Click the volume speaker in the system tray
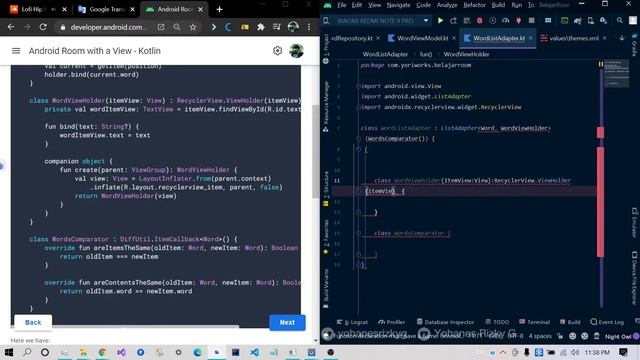 click(x=575, y=352)
